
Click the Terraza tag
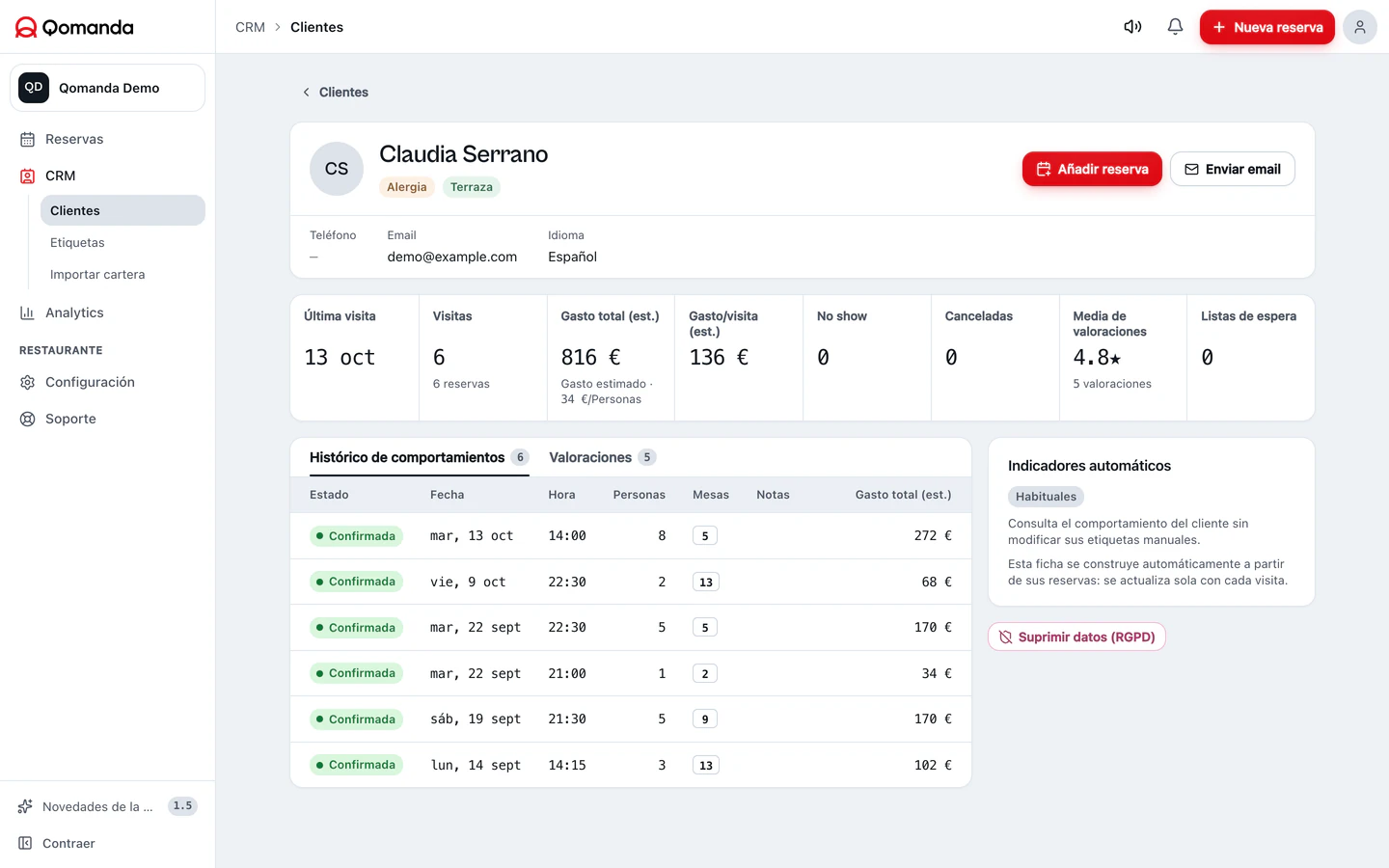[472, 187]
